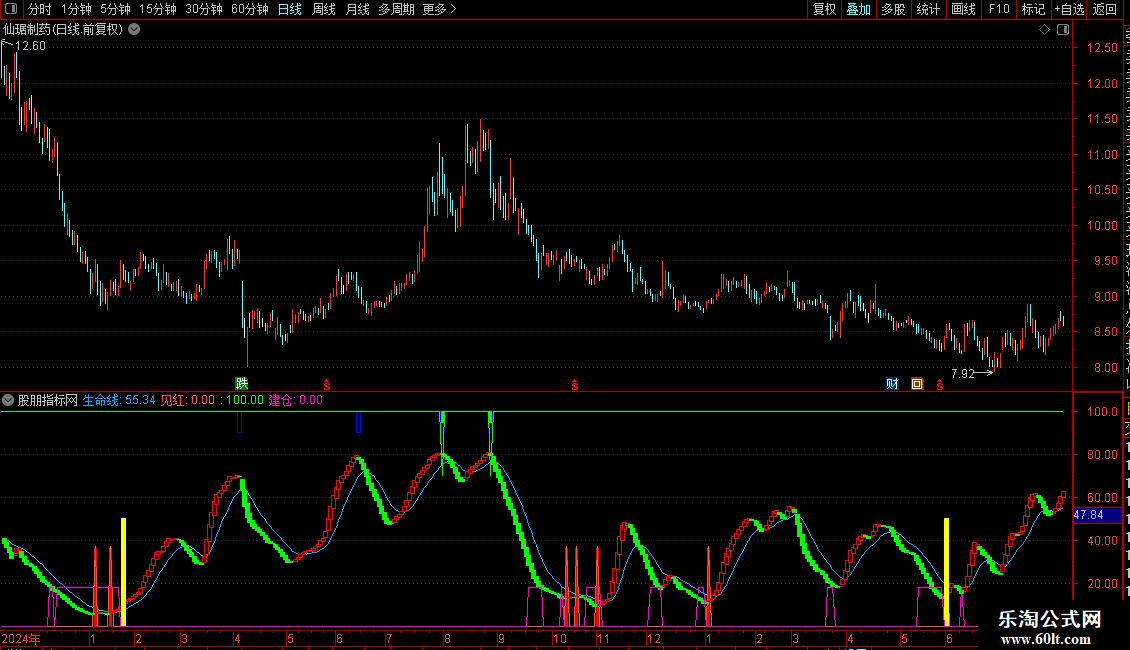Select the 1分钟 period tab
The width and height of the screenshot is (1130, 650).
[x=76, y=9]
